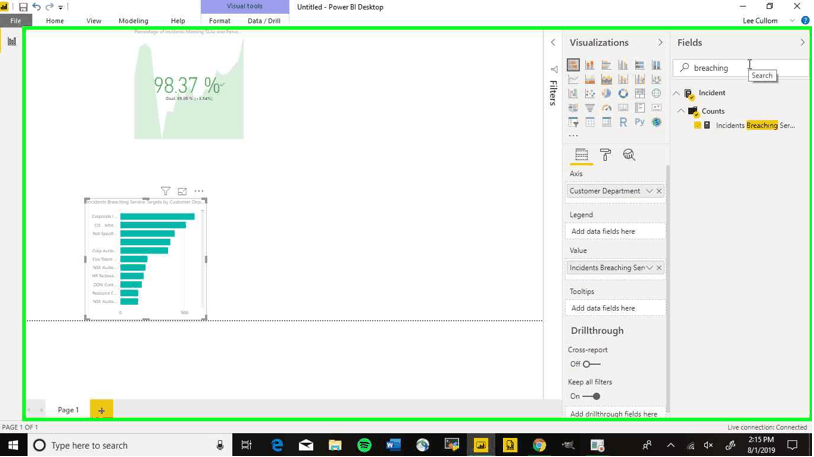Image resolution: width=814 pixels, height=457 pixels.
Task: Click the Fields search box
Action: point(742,68)
